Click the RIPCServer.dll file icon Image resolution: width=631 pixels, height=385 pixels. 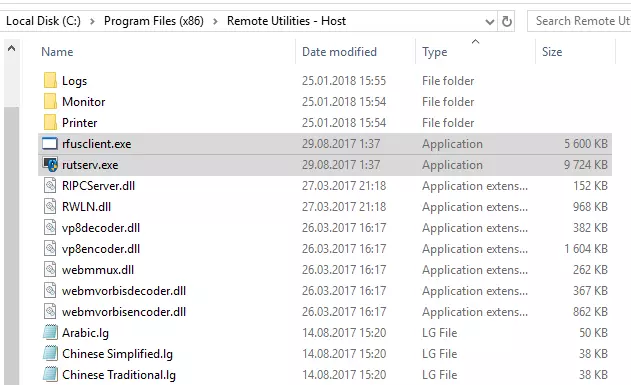[50, 185]
